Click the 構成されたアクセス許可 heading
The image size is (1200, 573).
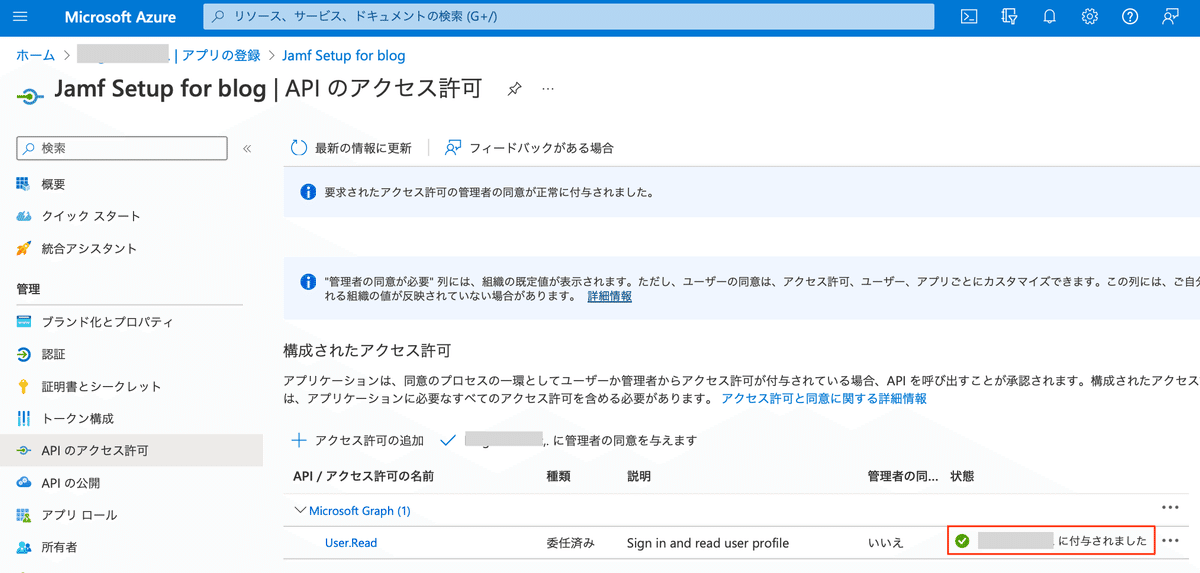point(367,351)
